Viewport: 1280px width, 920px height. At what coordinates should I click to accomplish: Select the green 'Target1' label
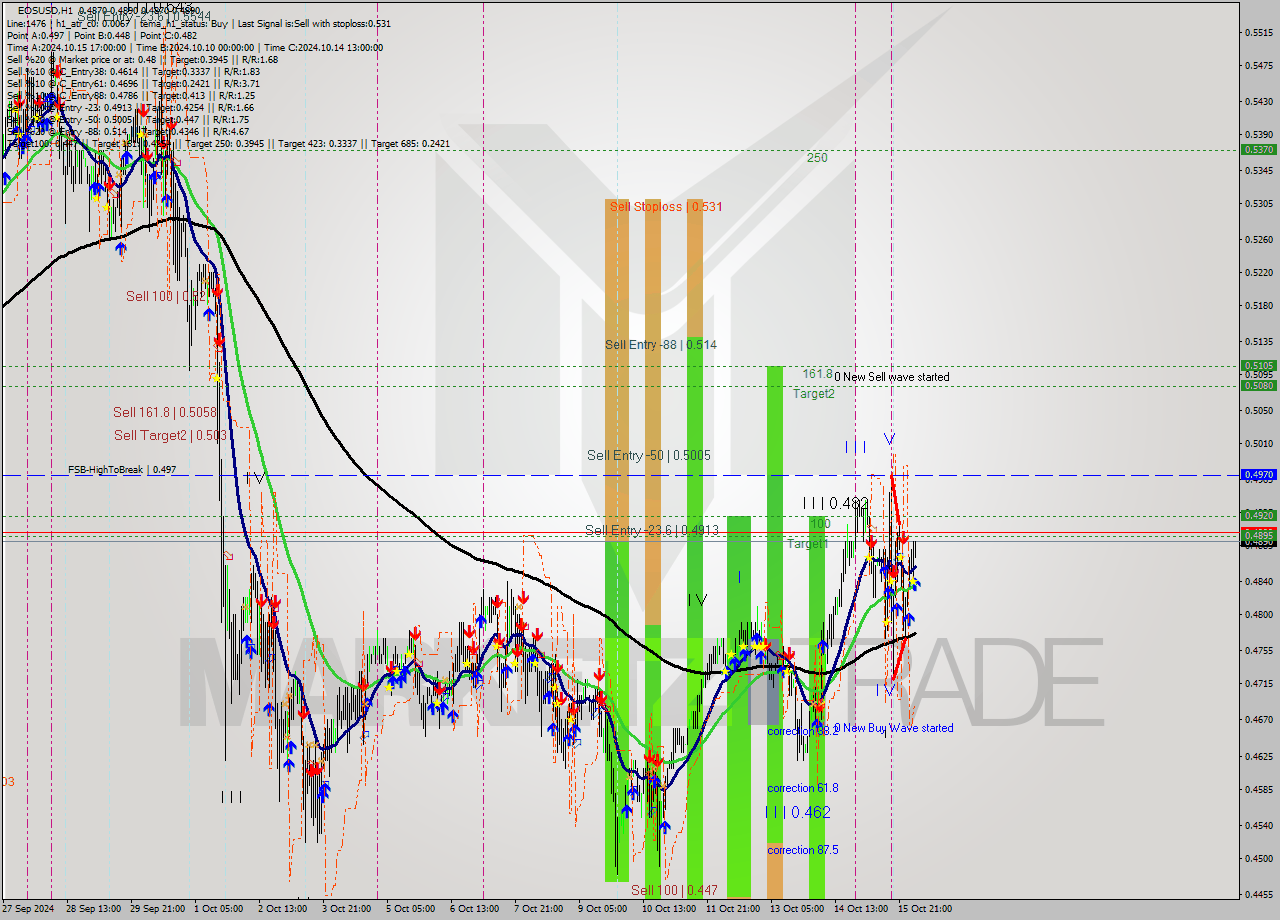(807, 544)
